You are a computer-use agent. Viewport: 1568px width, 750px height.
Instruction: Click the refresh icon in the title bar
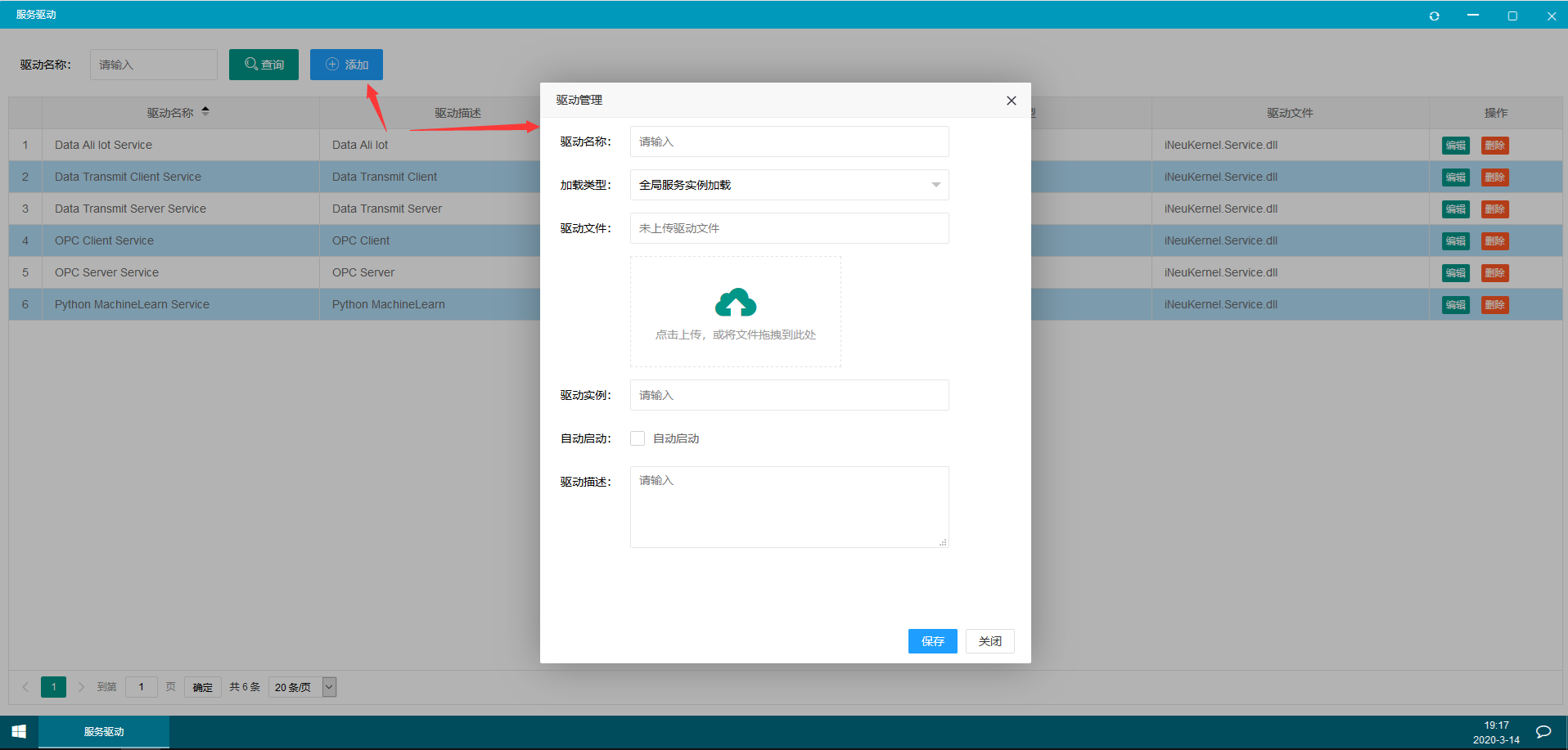[x=1434, y=16]
